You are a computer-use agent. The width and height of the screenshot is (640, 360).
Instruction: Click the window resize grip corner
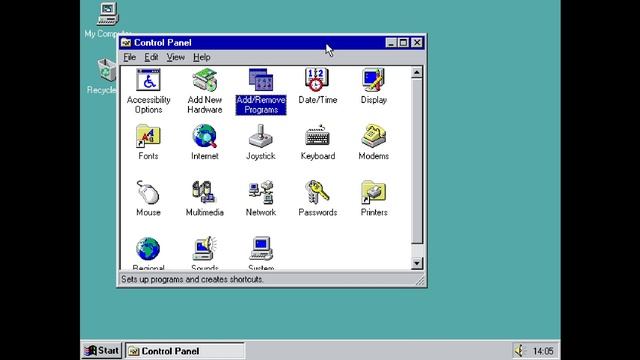tap(420, 280)
